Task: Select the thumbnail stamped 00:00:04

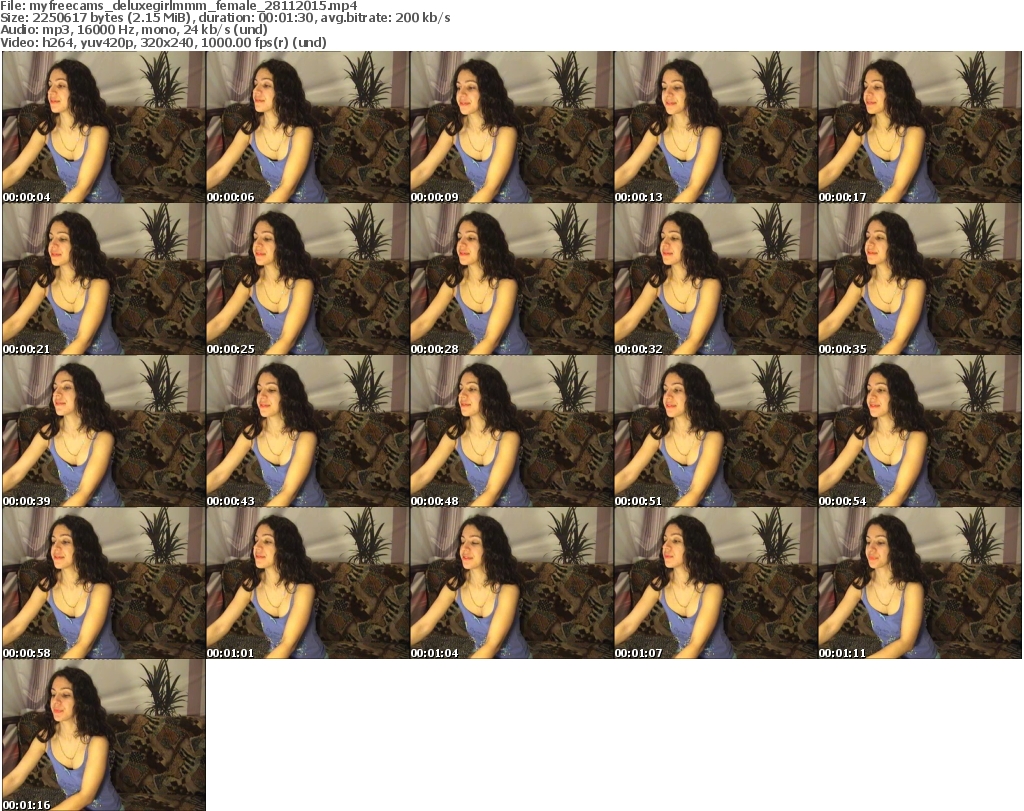Action: (x=104, y=127)
